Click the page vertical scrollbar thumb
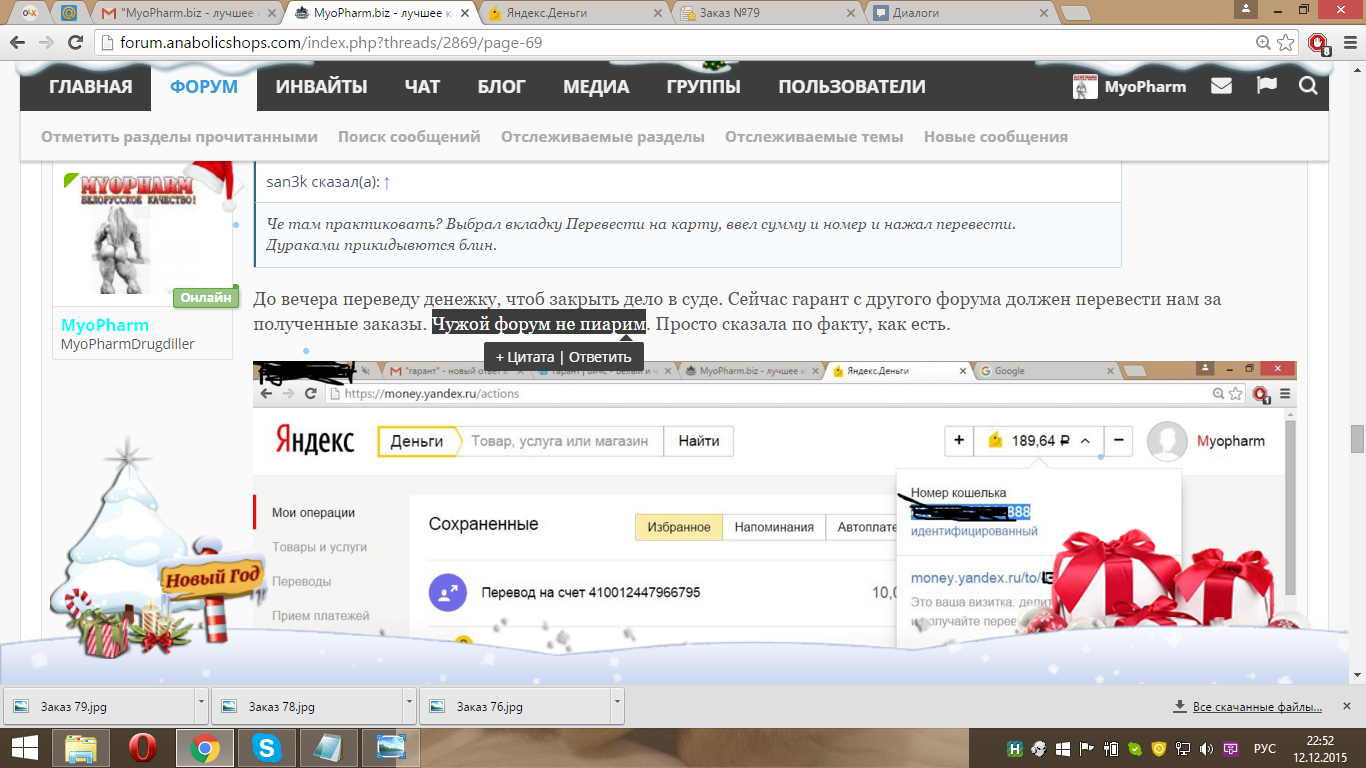This screenshot has width=1366, height=768. (1357, 439)
